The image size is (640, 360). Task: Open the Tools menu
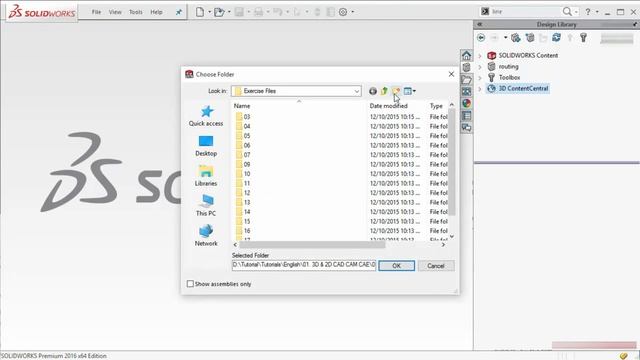point(136,12)
